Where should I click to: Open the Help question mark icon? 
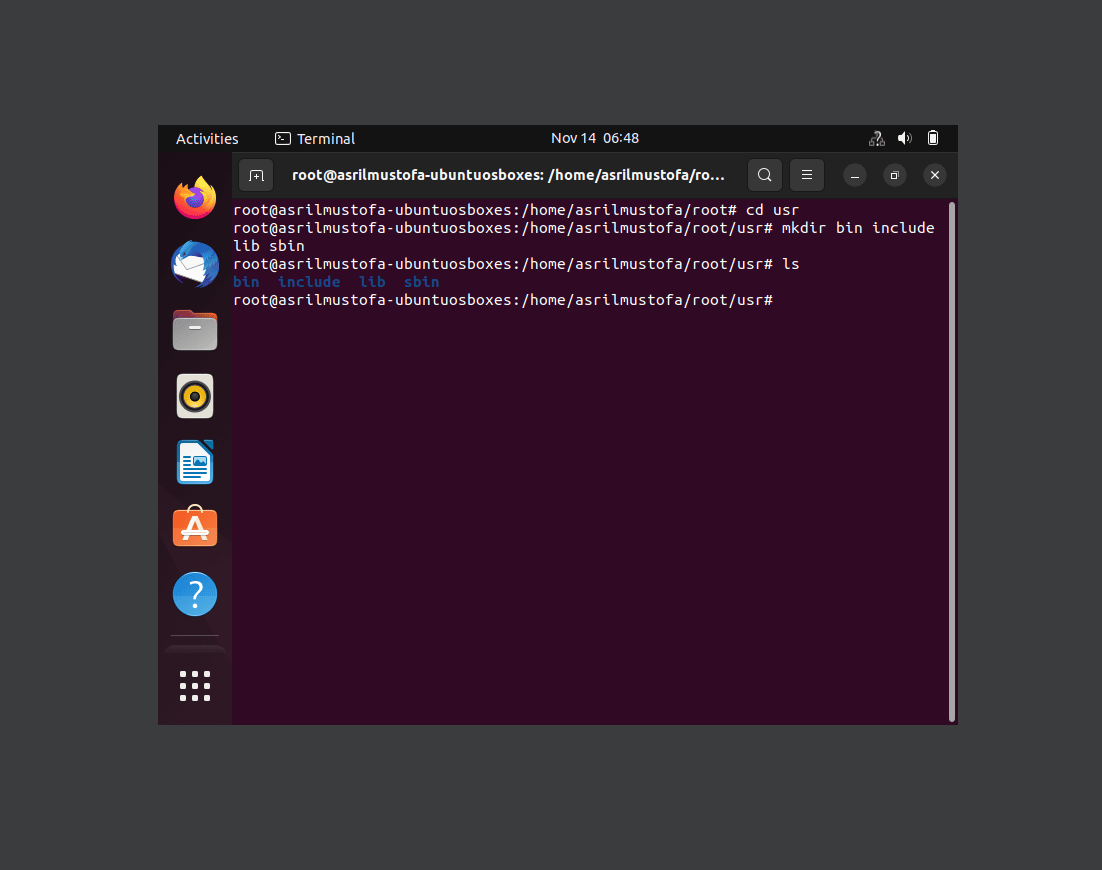195,595
